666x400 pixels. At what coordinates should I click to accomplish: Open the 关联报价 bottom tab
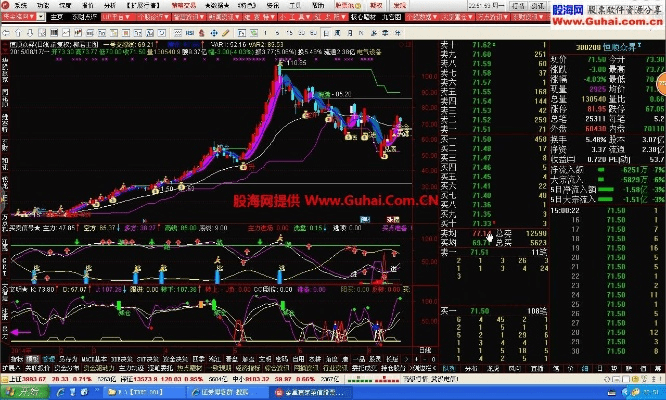(x=37, y=368)
